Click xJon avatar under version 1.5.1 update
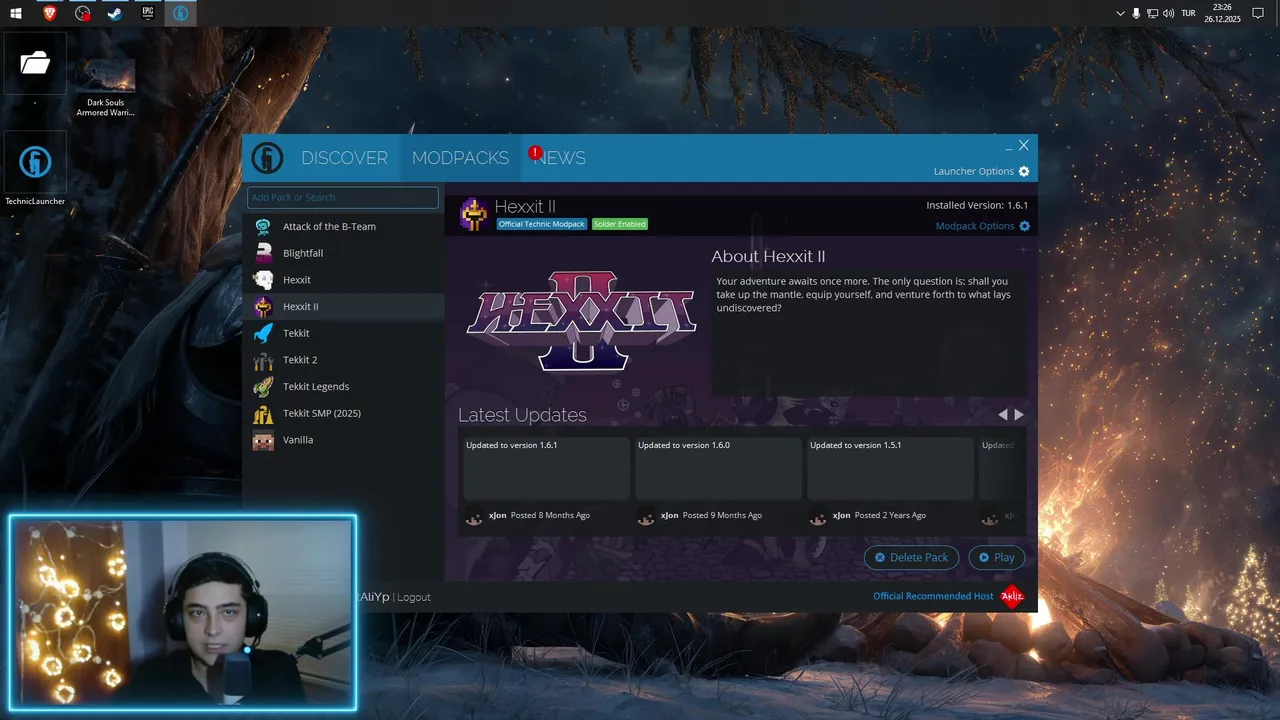This screenshot has height=720, width=1280. coord(818,517)
